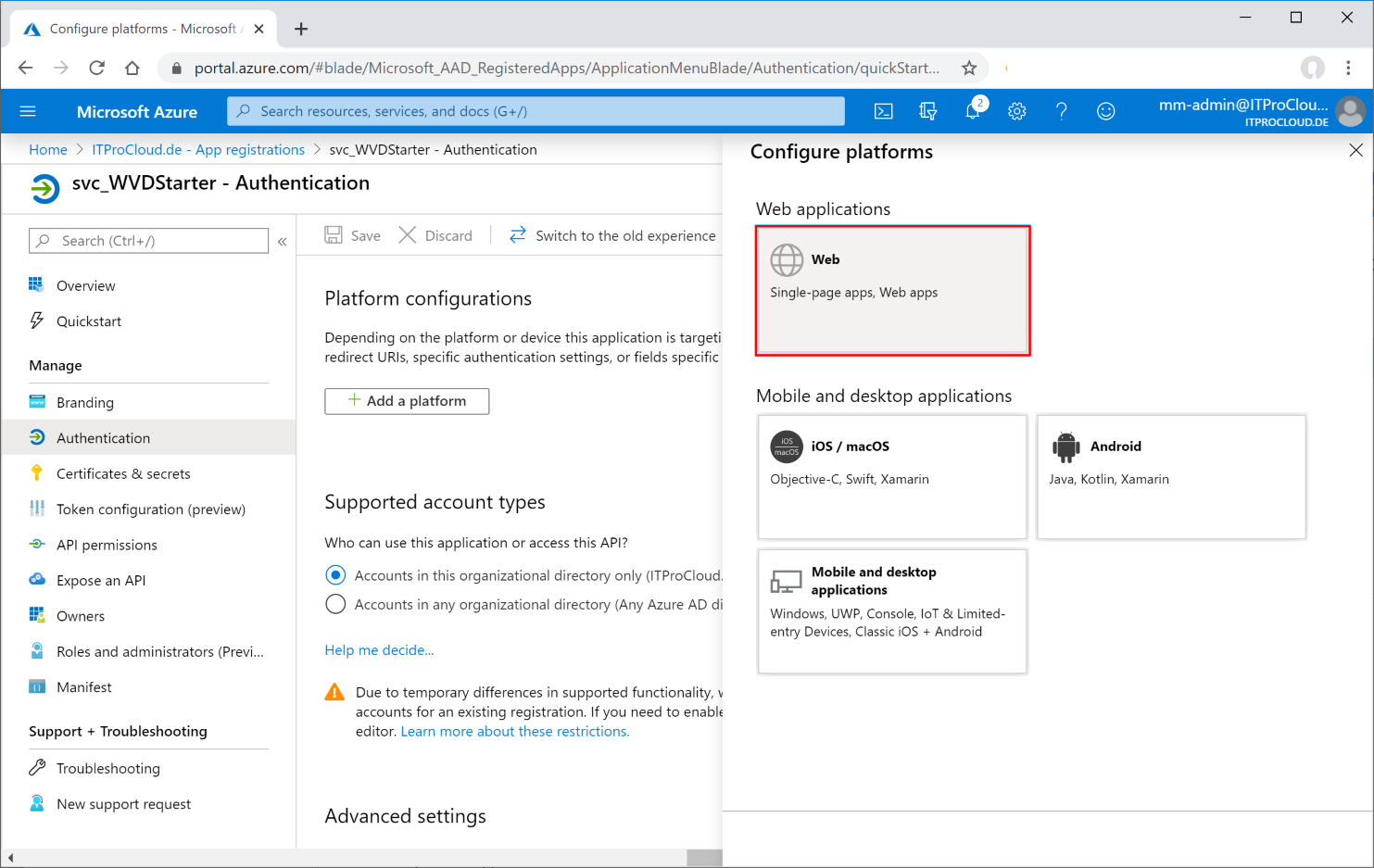Collapse the left menu with double chevron
The height and width of the screenshot is (868, 1374).
(283, 241)
